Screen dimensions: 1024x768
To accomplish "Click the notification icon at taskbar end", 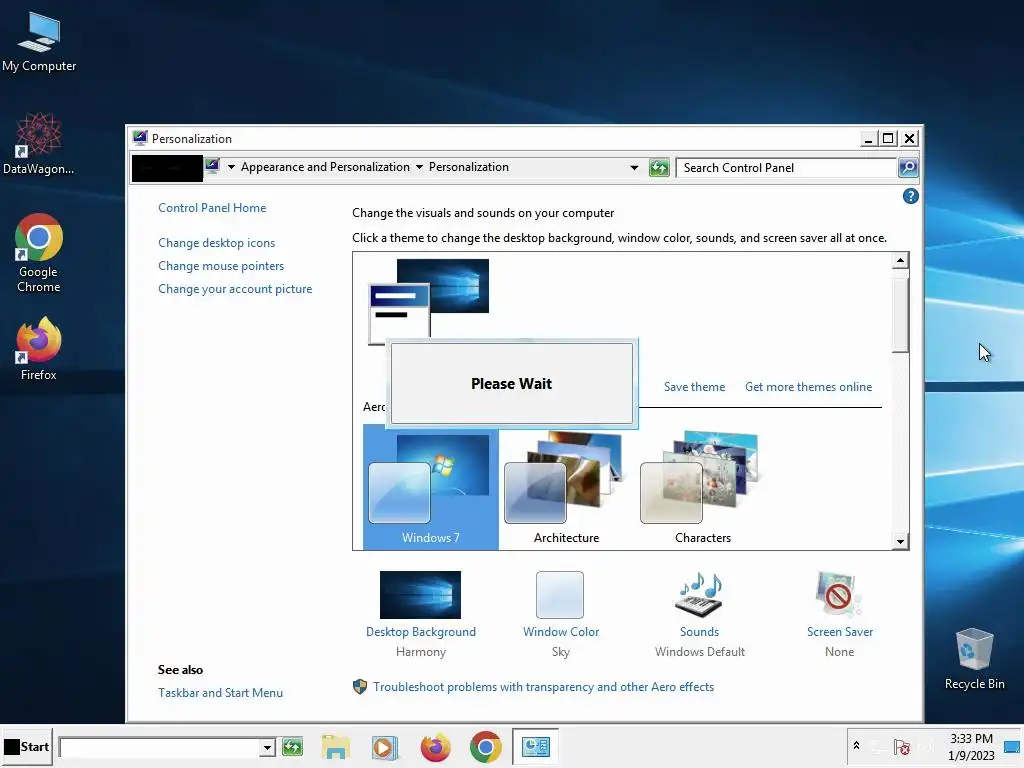I will [1012, 747].
